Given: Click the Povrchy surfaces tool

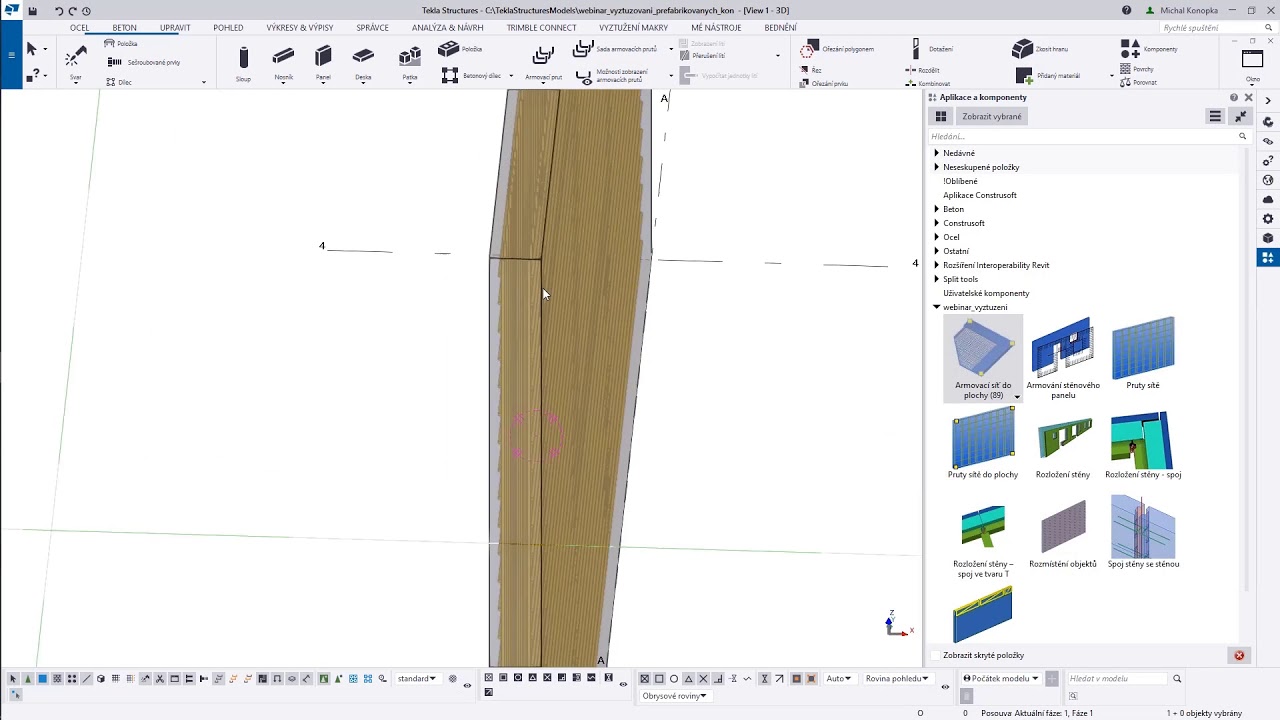Looking at the screenshot, I should [1137, 69].
